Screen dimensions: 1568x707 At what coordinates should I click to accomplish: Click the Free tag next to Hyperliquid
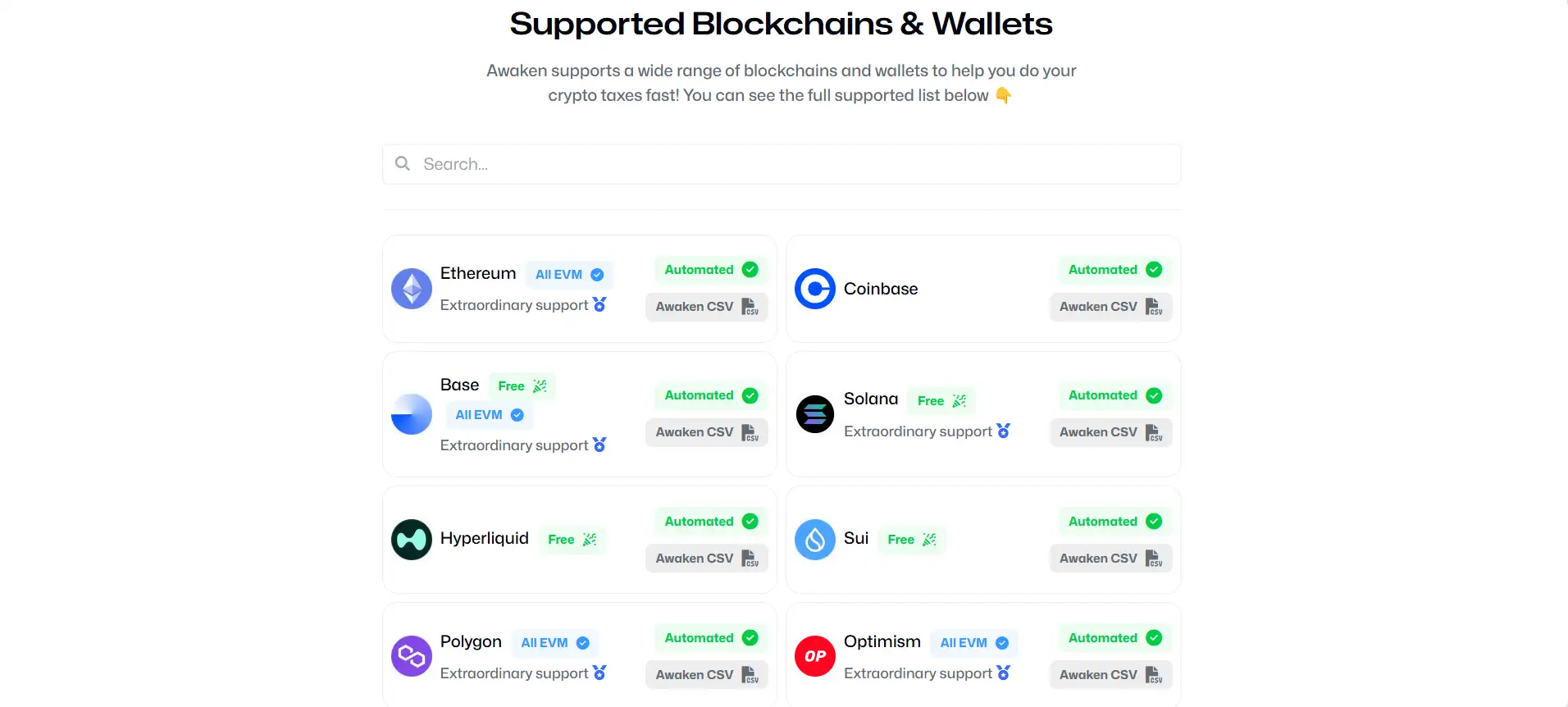point(572,540)
